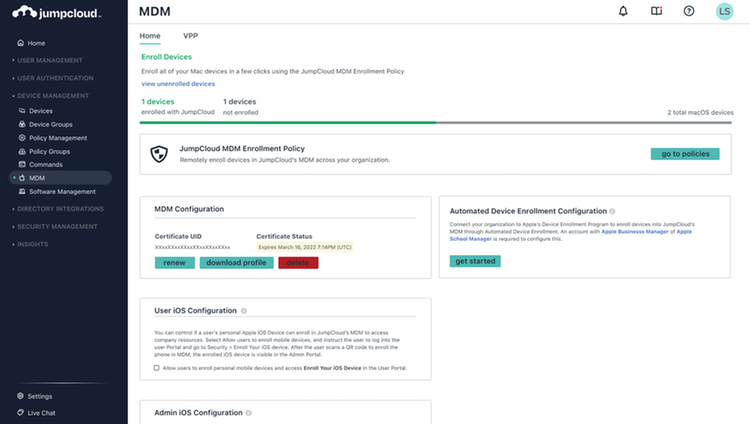Viewport: 750px width, 424px height.
Task: Click the Policy Groups sidebar icon
Action: [22, 151]
